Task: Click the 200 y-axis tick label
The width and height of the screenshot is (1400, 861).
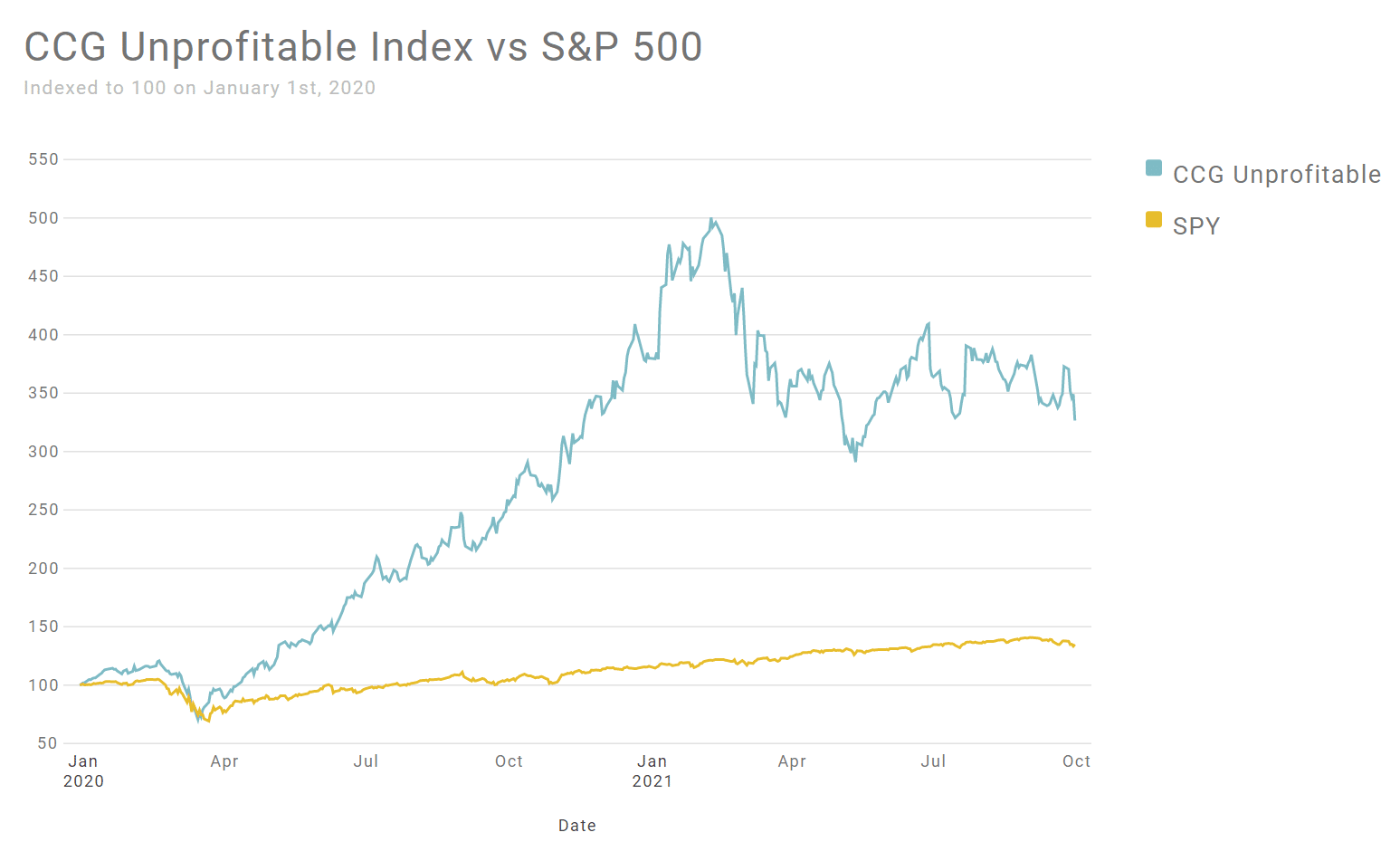Action: 43,569
